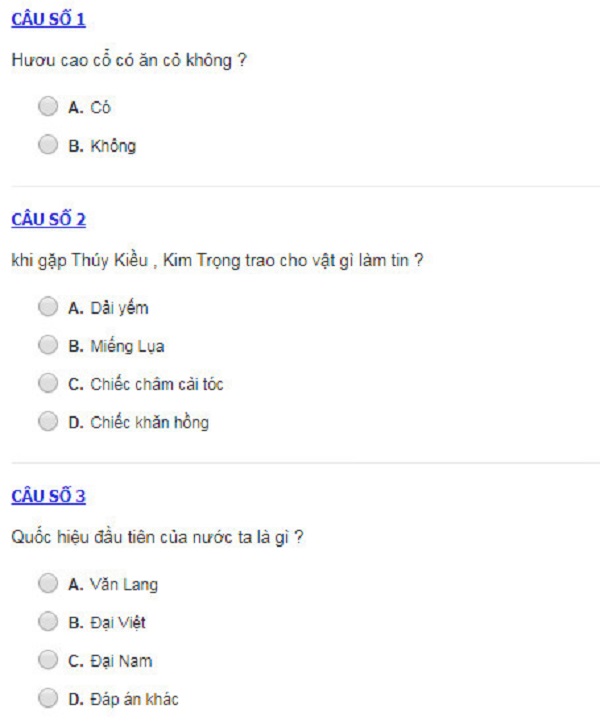Select radio button B. Không
The image size is (600, 722).
[48, 145]
